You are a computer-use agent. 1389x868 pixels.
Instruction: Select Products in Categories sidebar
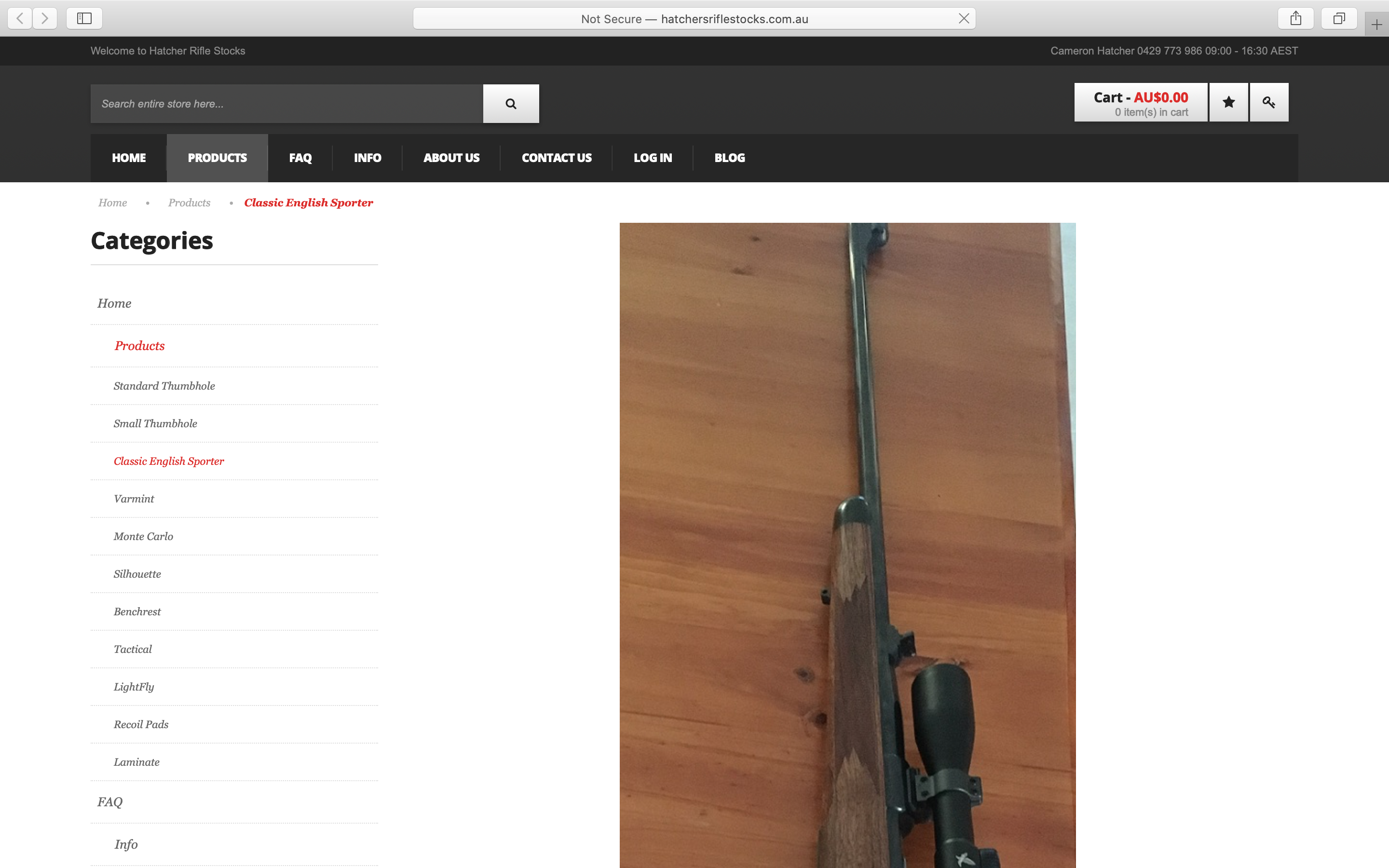pos(139,346)
